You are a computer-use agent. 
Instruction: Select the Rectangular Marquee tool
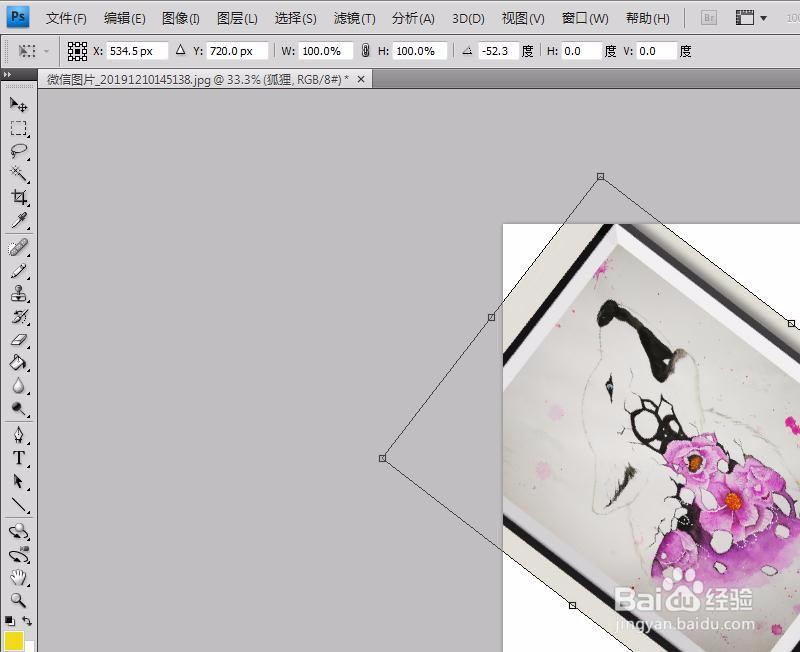coord(18,128)
